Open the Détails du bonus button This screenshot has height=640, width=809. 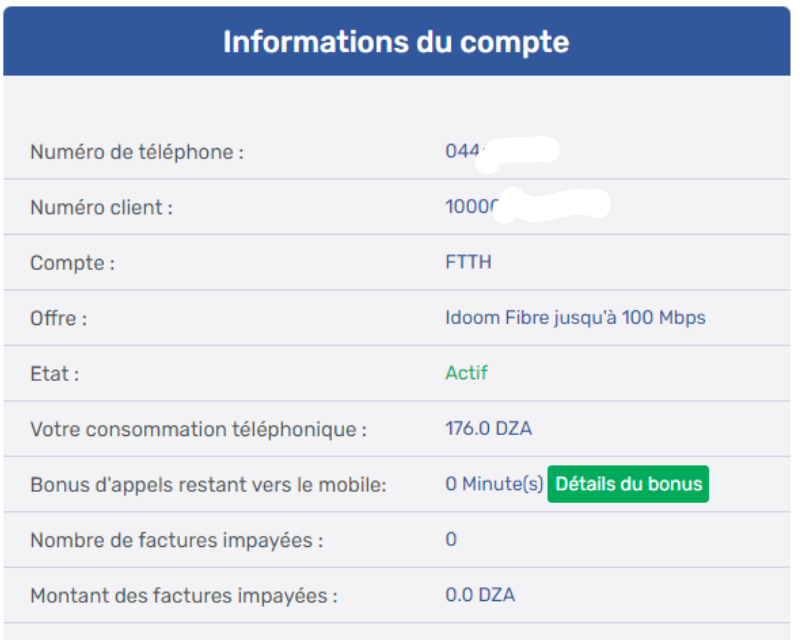[628, 484]
